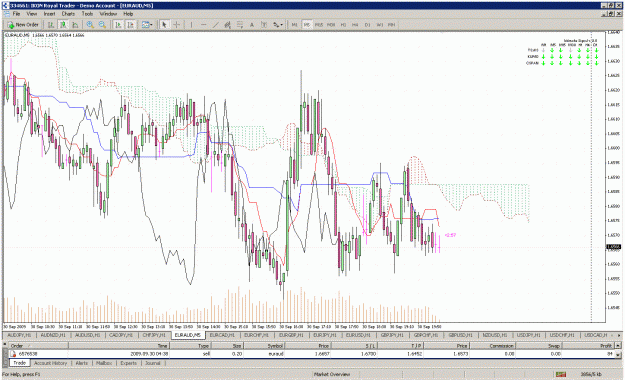Viewport: 625px width, 380px height.
Task: Open the Account History terminal tab
Action: pos(51,363)
